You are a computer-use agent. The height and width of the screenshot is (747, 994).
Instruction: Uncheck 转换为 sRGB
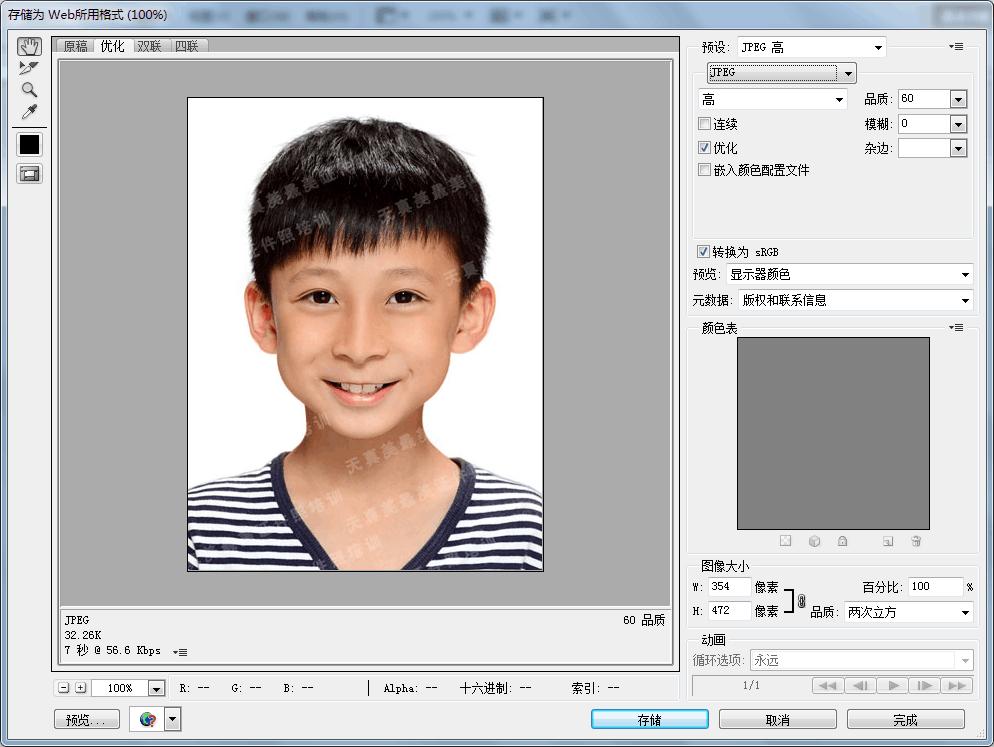tap(703, 251)
